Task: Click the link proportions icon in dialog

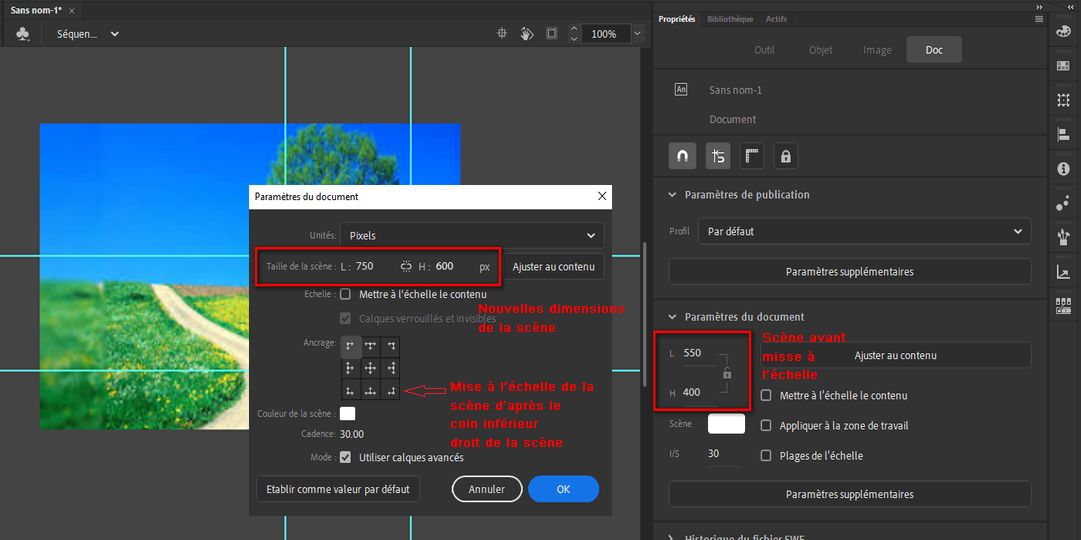Action: tap(406, 266)
